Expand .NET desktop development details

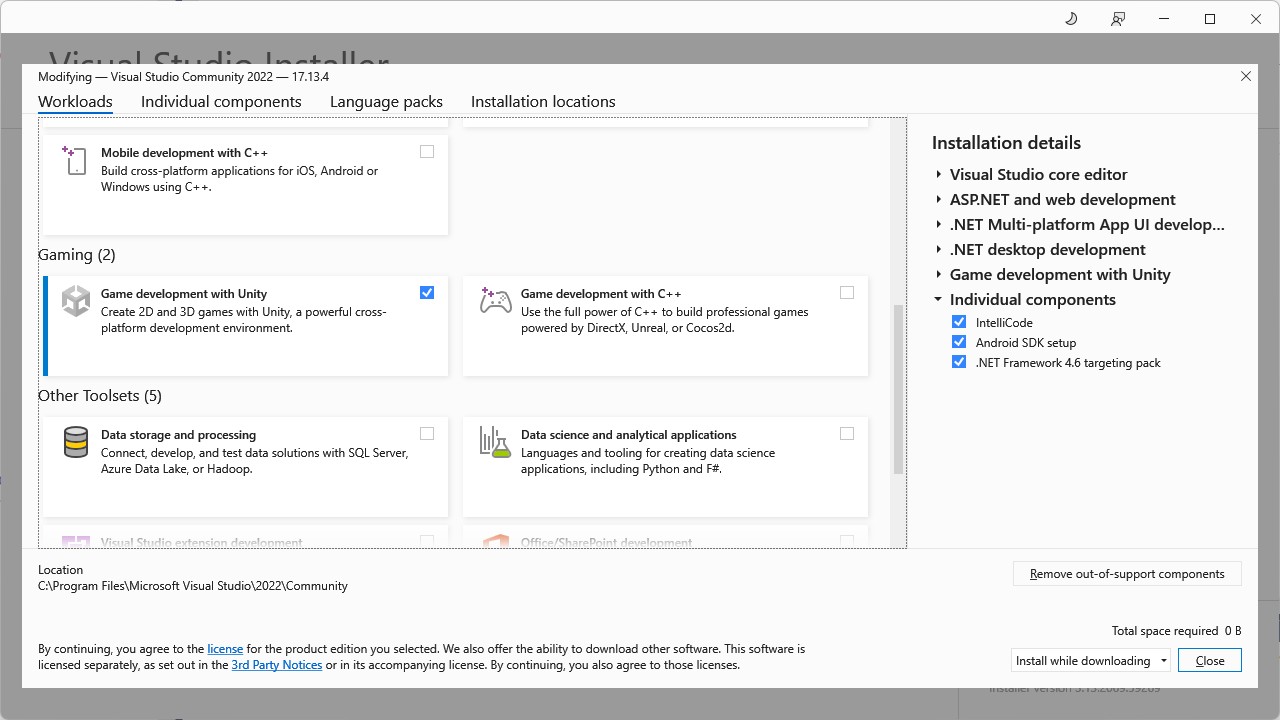(939, 250)
